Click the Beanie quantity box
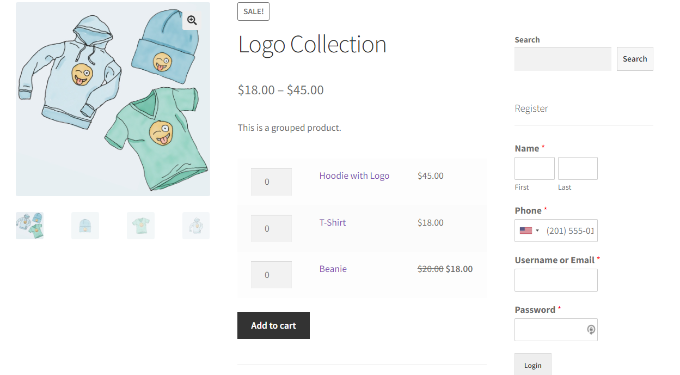 271,275
